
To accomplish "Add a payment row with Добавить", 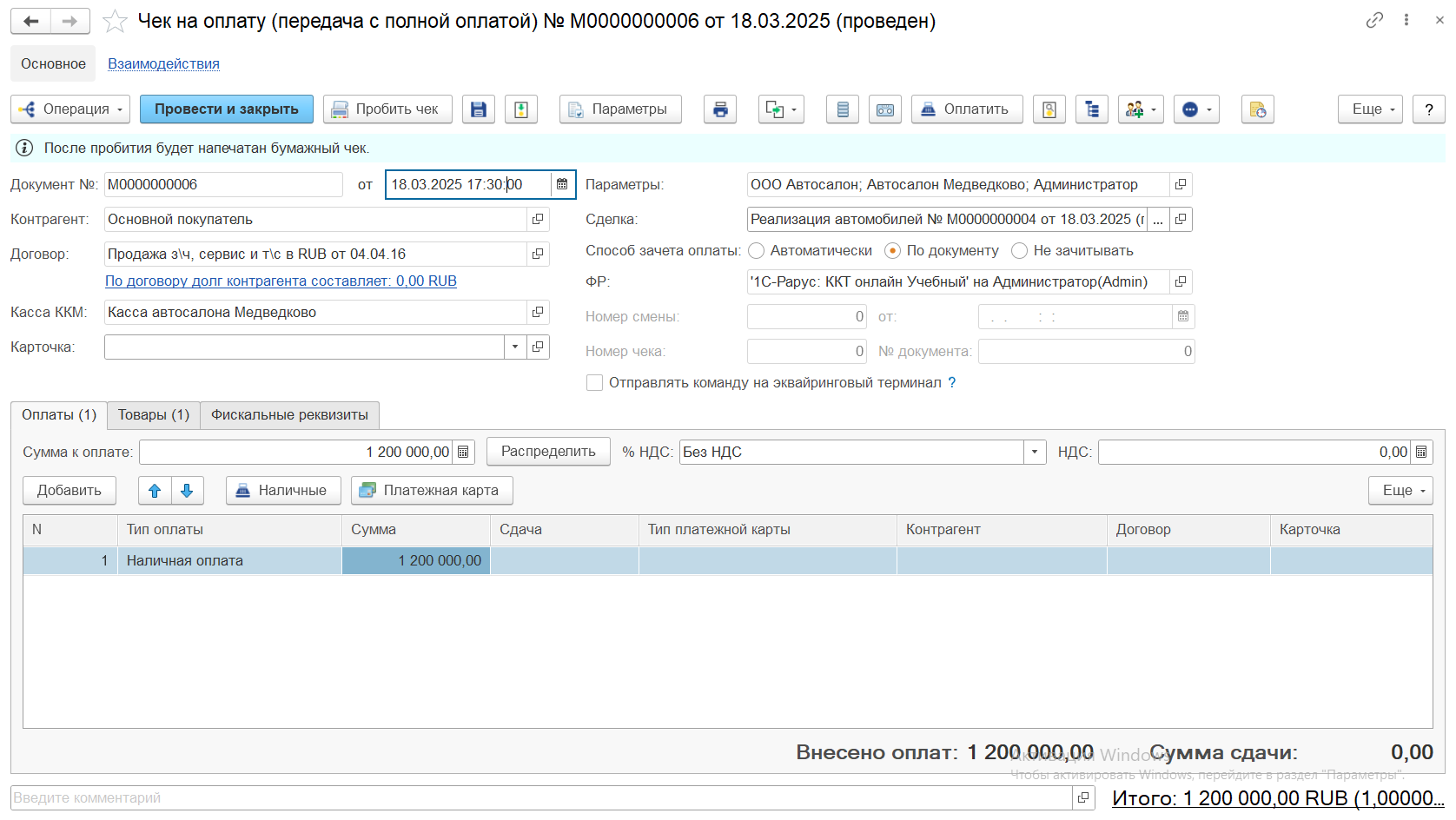I will coord(69,491).
